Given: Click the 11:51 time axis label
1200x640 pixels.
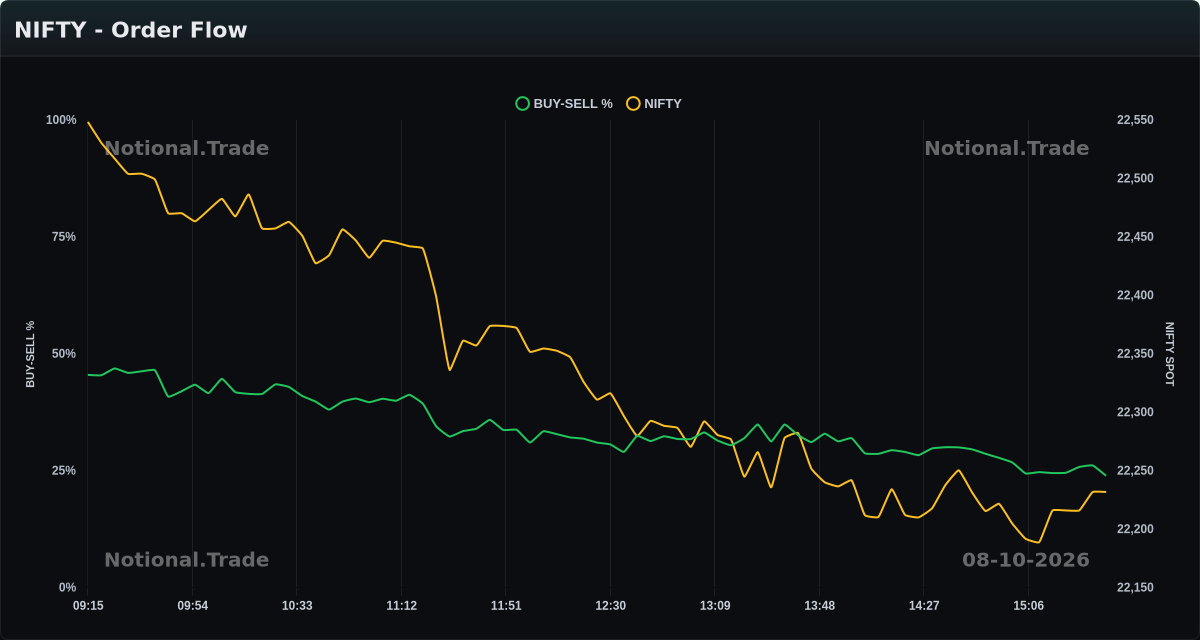Looking at the screenshot, I should (506, 606).
